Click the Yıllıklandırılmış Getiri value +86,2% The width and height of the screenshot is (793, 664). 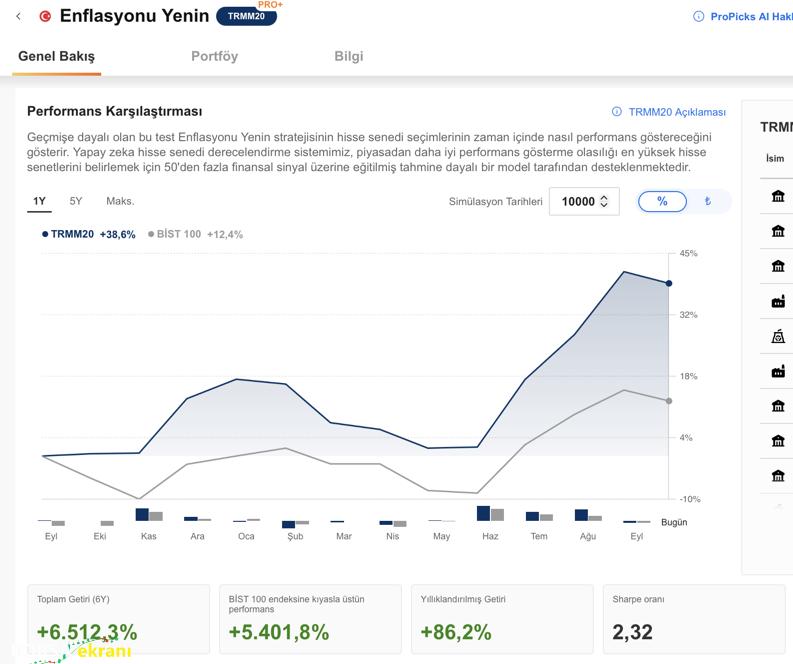pos(456,632)
